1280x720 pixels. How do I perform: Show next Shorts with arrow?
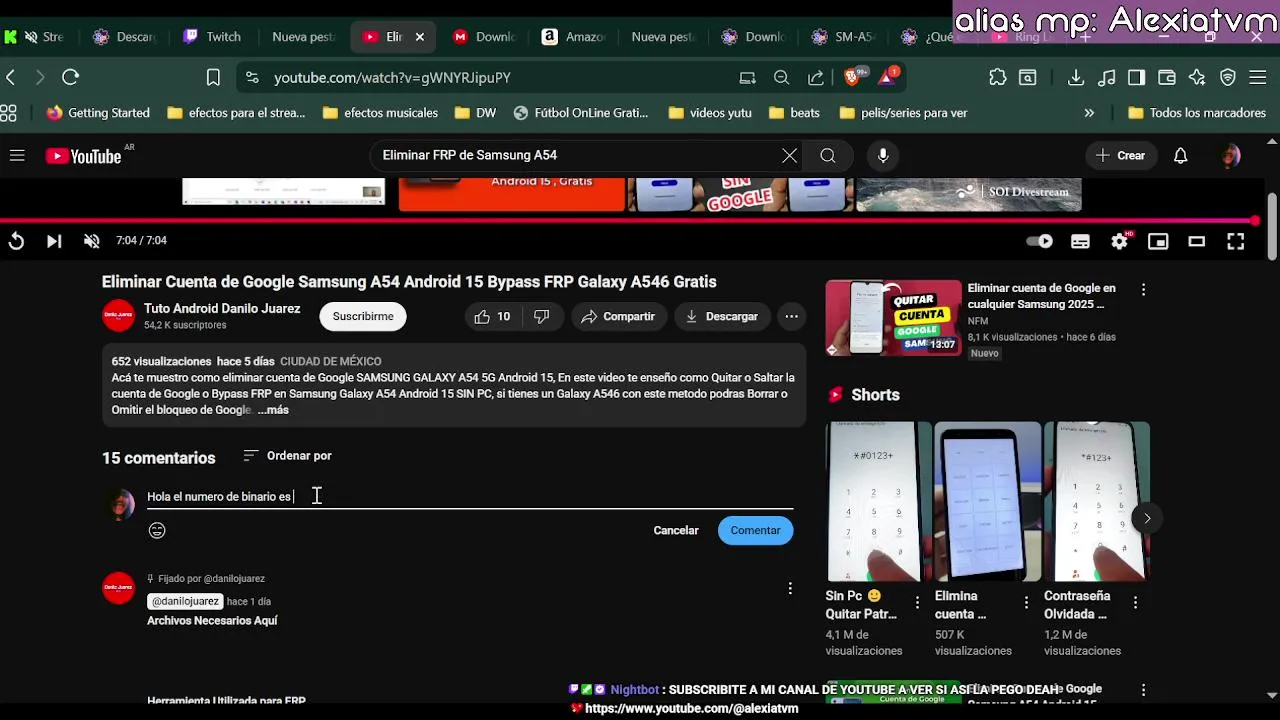[x=1147, y=518]
